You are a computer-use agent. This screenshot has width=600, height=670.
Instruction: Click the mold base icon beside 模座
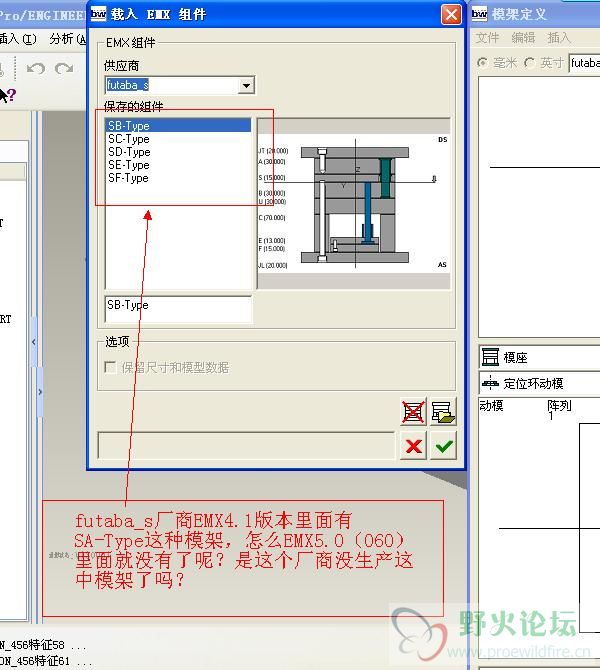(x=490, y=357)
